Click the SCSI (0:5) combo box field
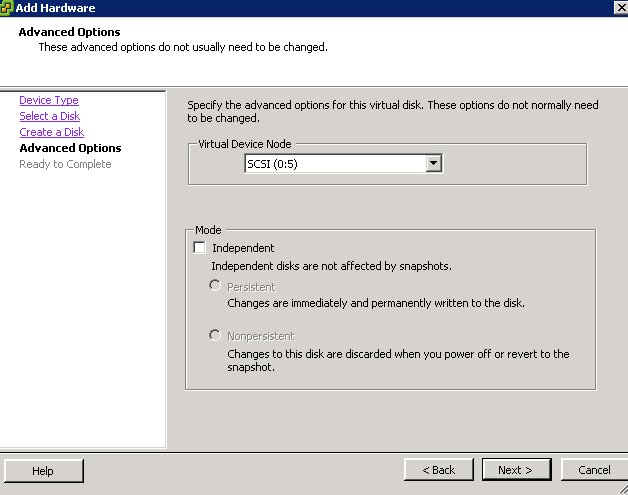The width and height of the screenshot is (628, 495). point(334,164)
